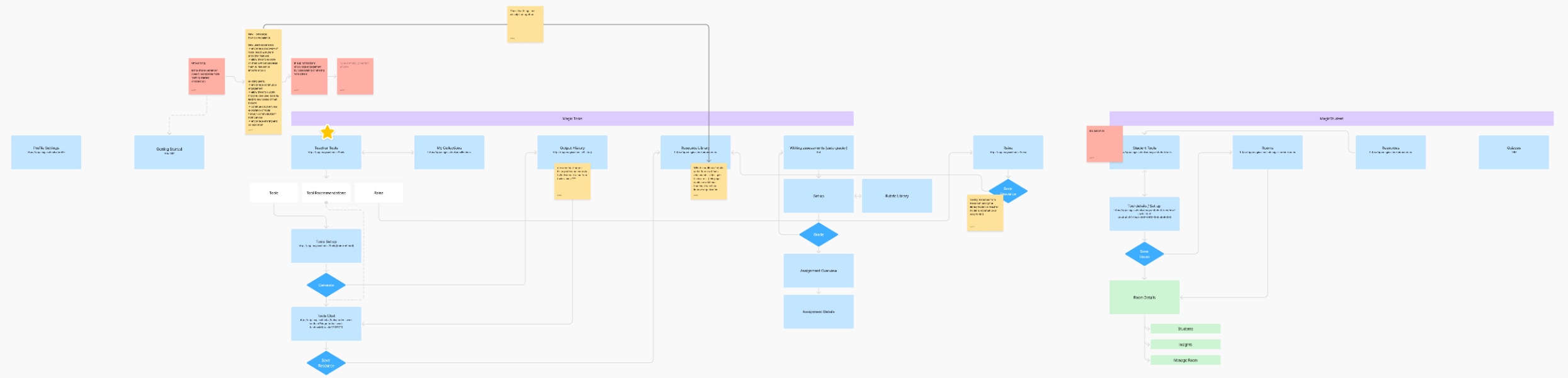Select the yellow sticky note on Resource Library

click(708, 182)
